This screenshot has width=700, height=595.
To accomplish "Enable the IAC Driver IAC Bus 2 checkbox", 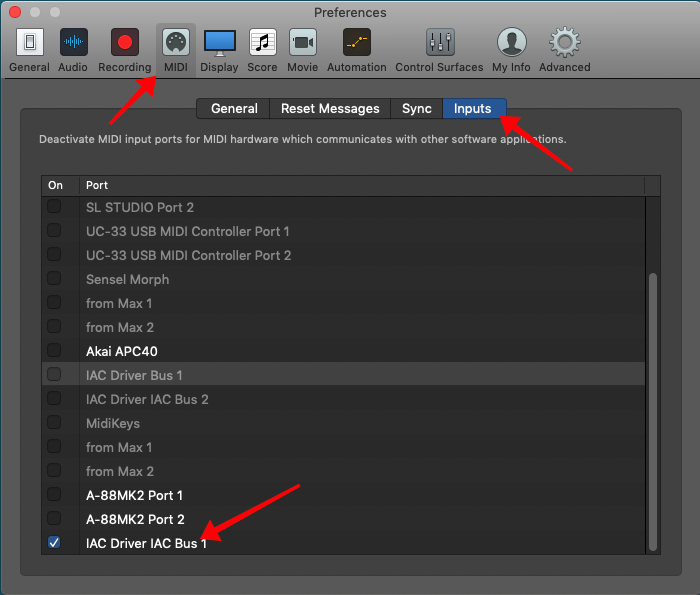I will click(54, 398).
